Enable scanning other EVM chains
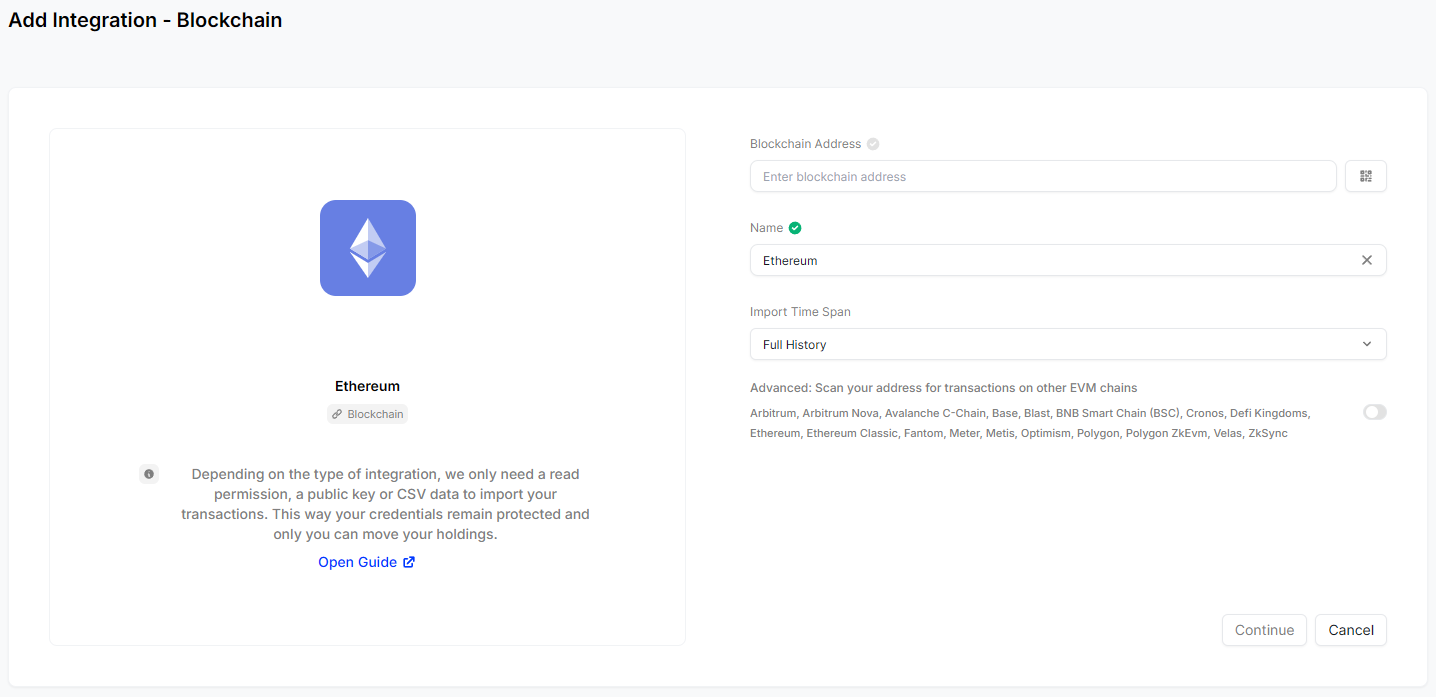This screenshot has width=1436, height=697. [x=1374, y=411]
